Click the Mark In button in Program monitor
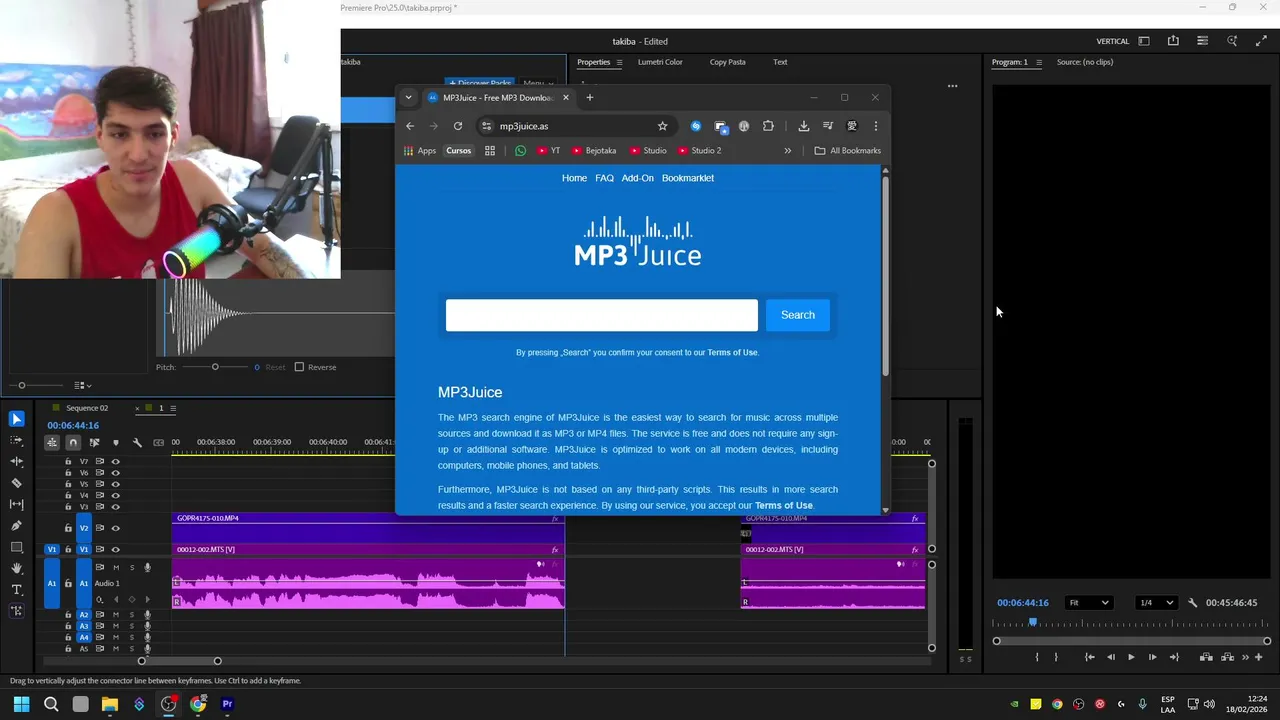 click(x=1037, y=657)
